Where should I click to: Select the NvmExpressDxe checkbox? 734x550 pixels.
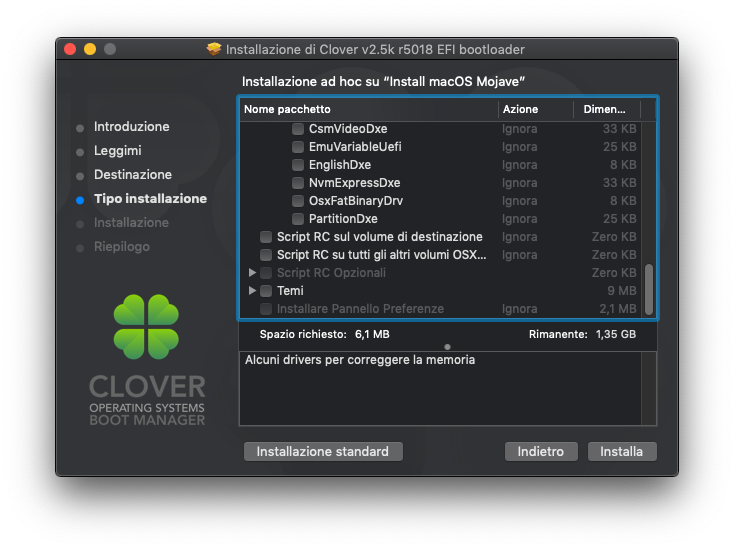coord(298,183)
